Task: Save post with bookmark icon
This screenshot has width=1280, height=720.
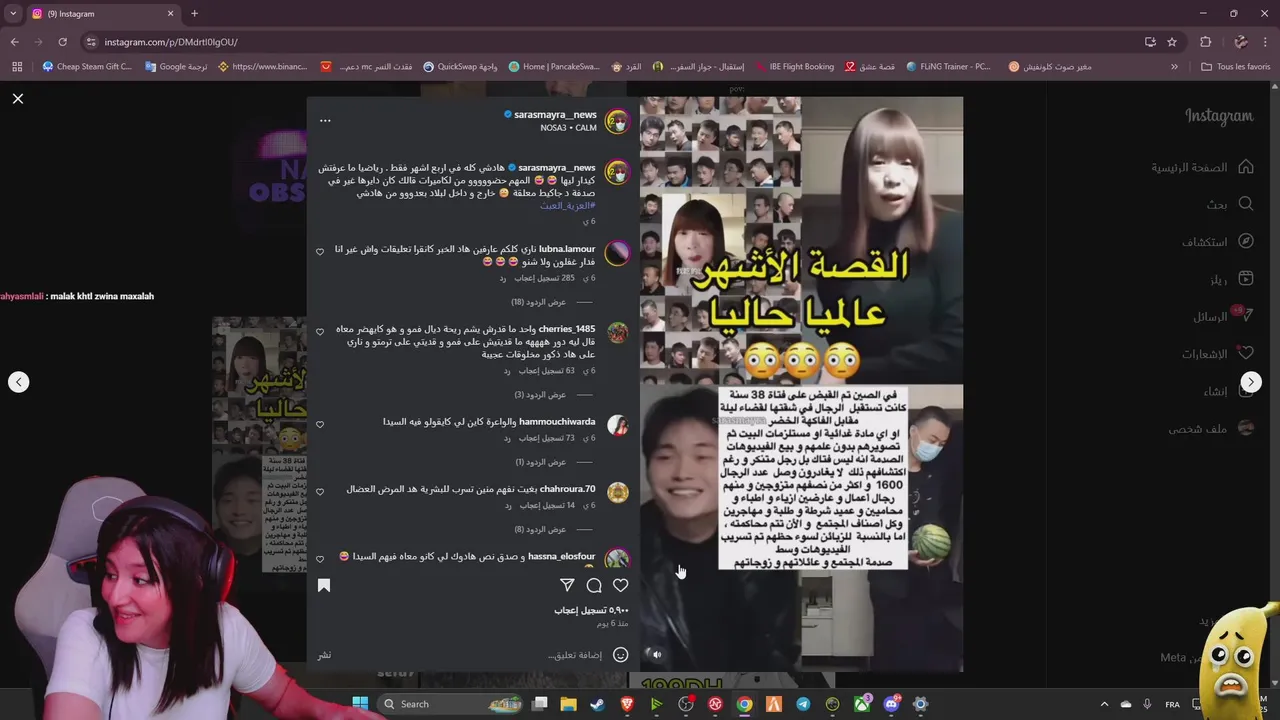Action: [324, 586]
